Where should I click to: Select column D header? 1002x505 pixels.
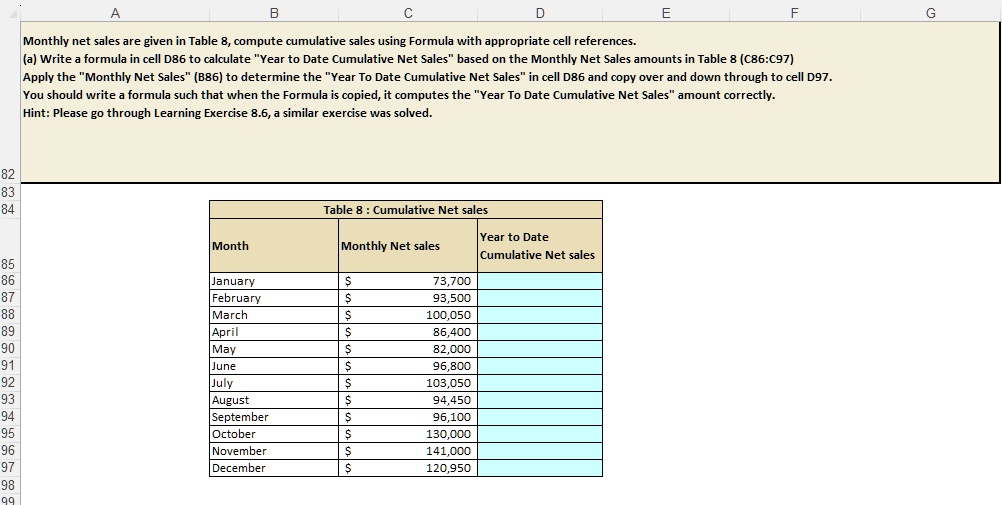click(x=540, y=13)
